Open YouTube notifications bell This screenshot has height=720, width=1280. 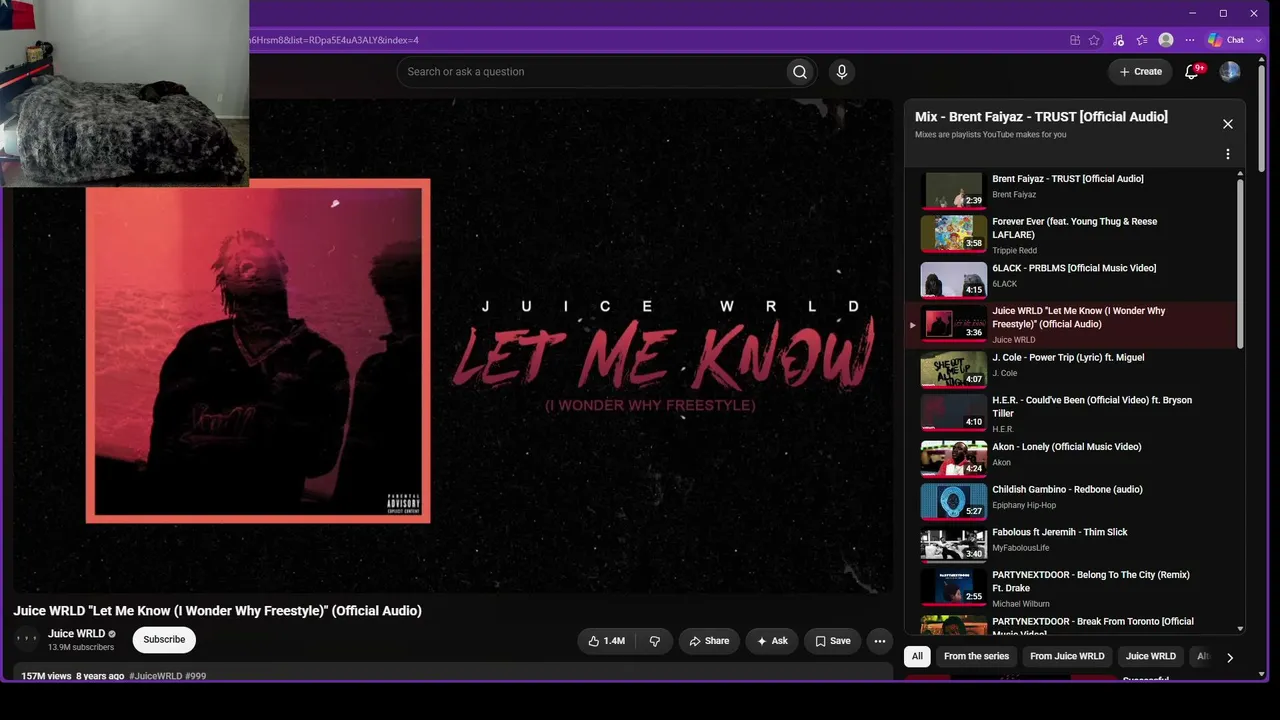tap(1191, 72)
